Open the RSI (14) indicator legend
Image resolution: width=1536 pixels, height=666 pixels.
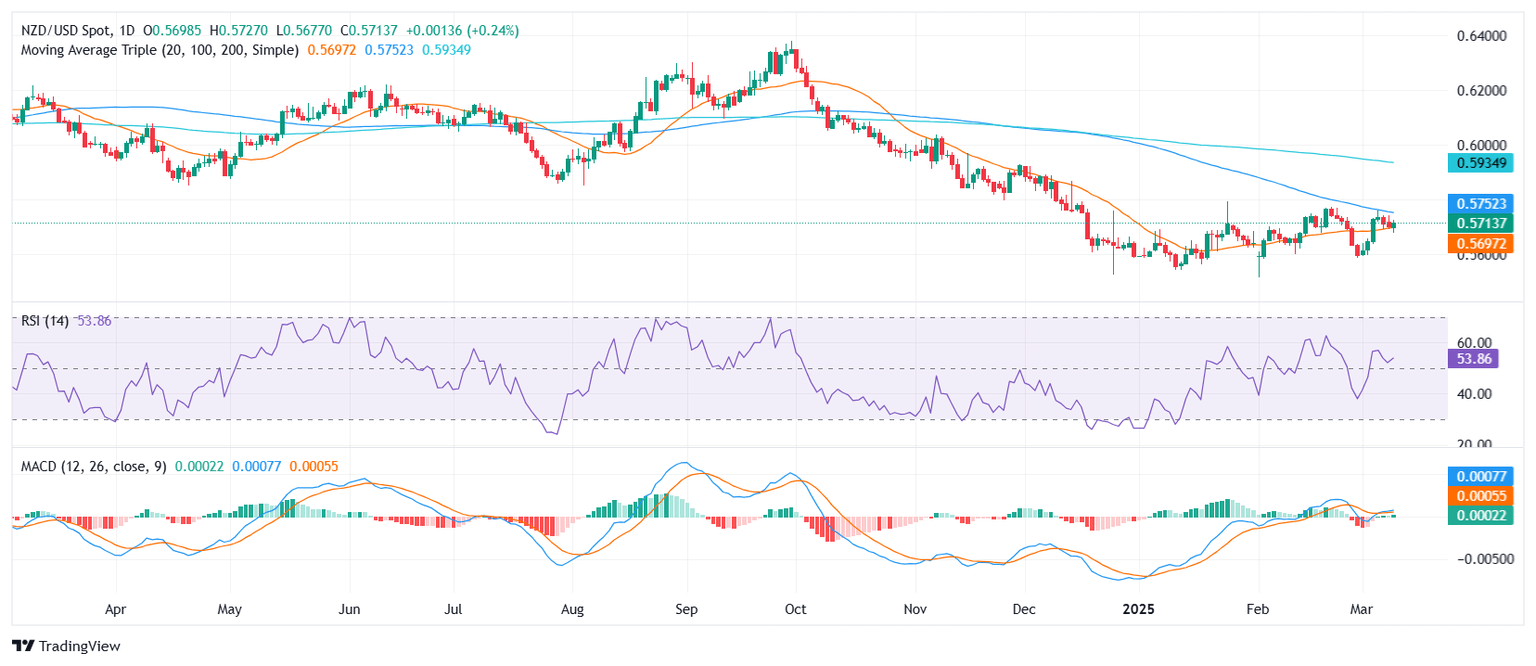tap(46, 320)
